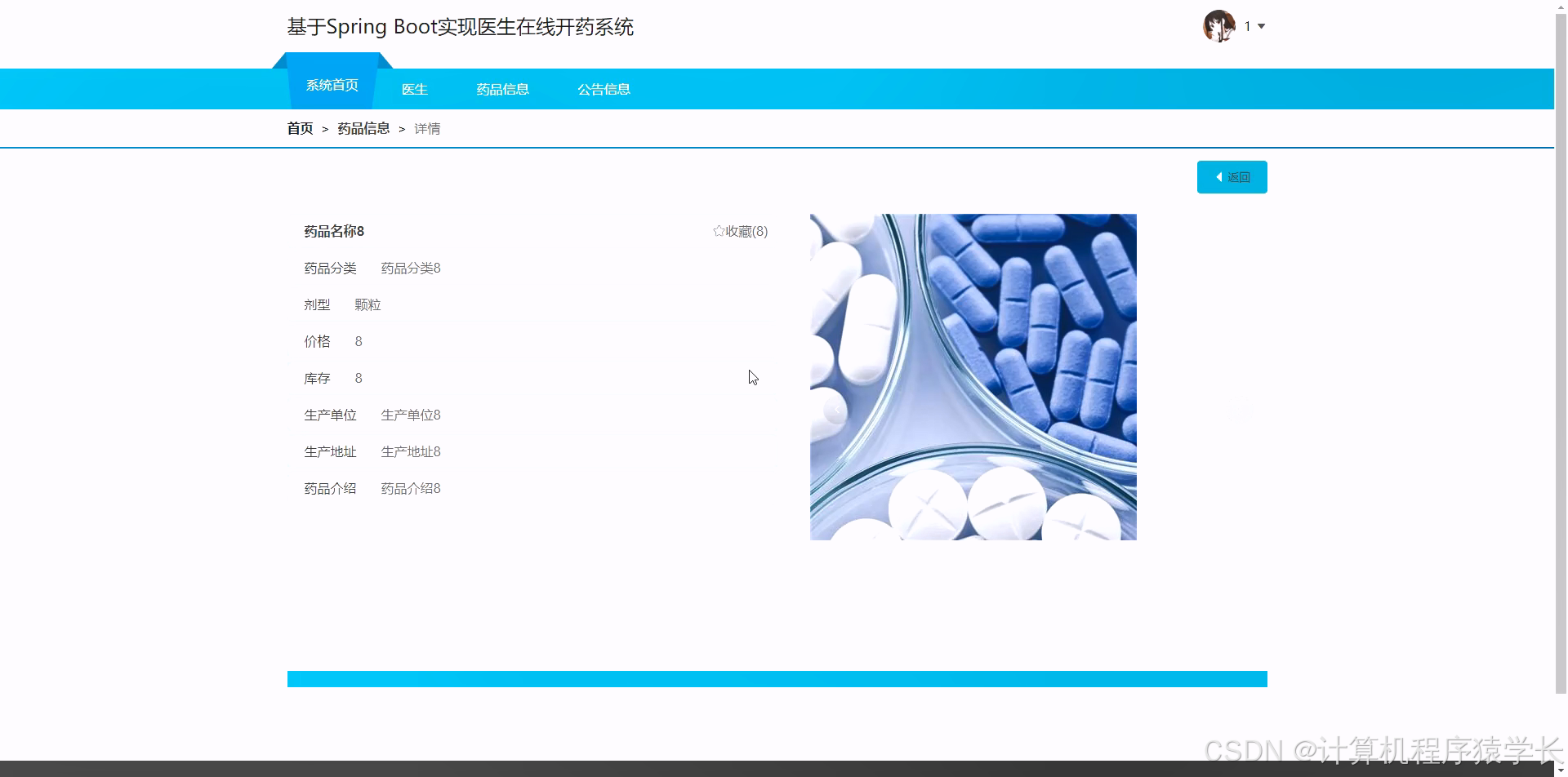Open the user account dropdown arrow
Image resolution: width=1568 pixels, height=777 pixels.
click(x=1260, y=27)
